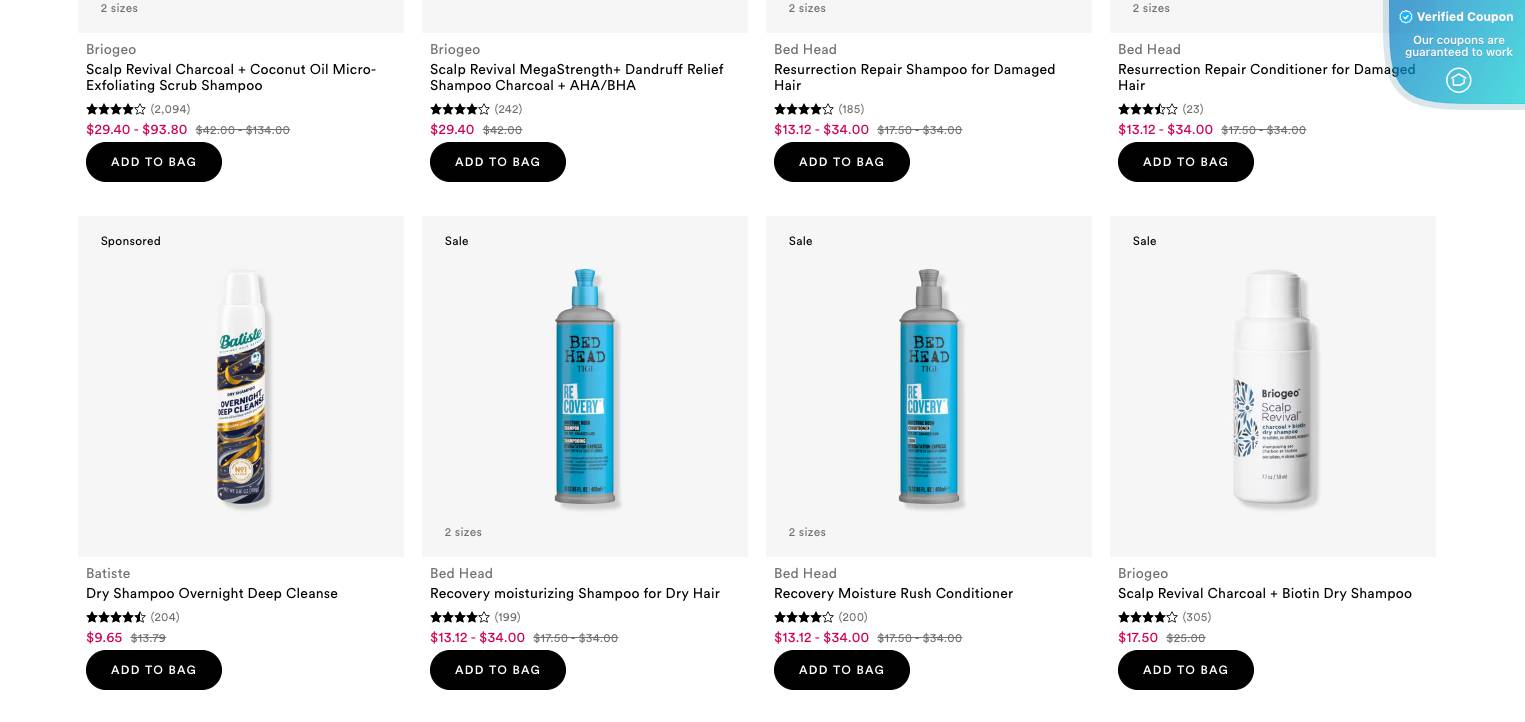Click the Verified Coupon checkmark badge icon
The height and width of the screenshot is (722, 1525).
[x=1407, y=17]
